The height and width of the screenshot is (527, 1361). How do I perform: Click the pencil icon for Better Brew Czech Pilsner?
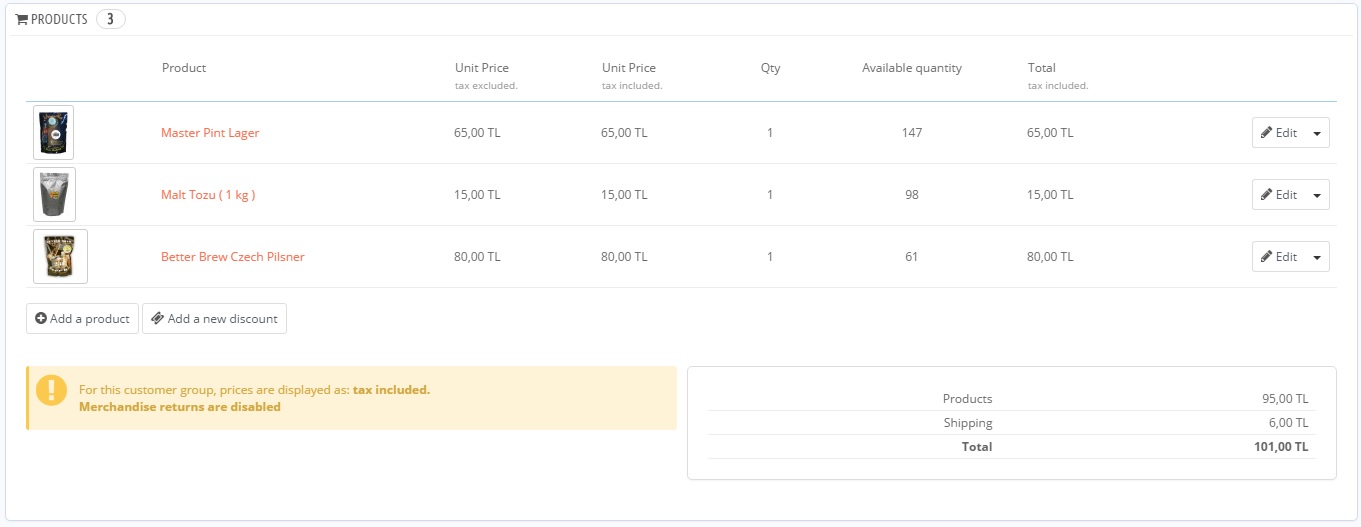[1267, 257]
